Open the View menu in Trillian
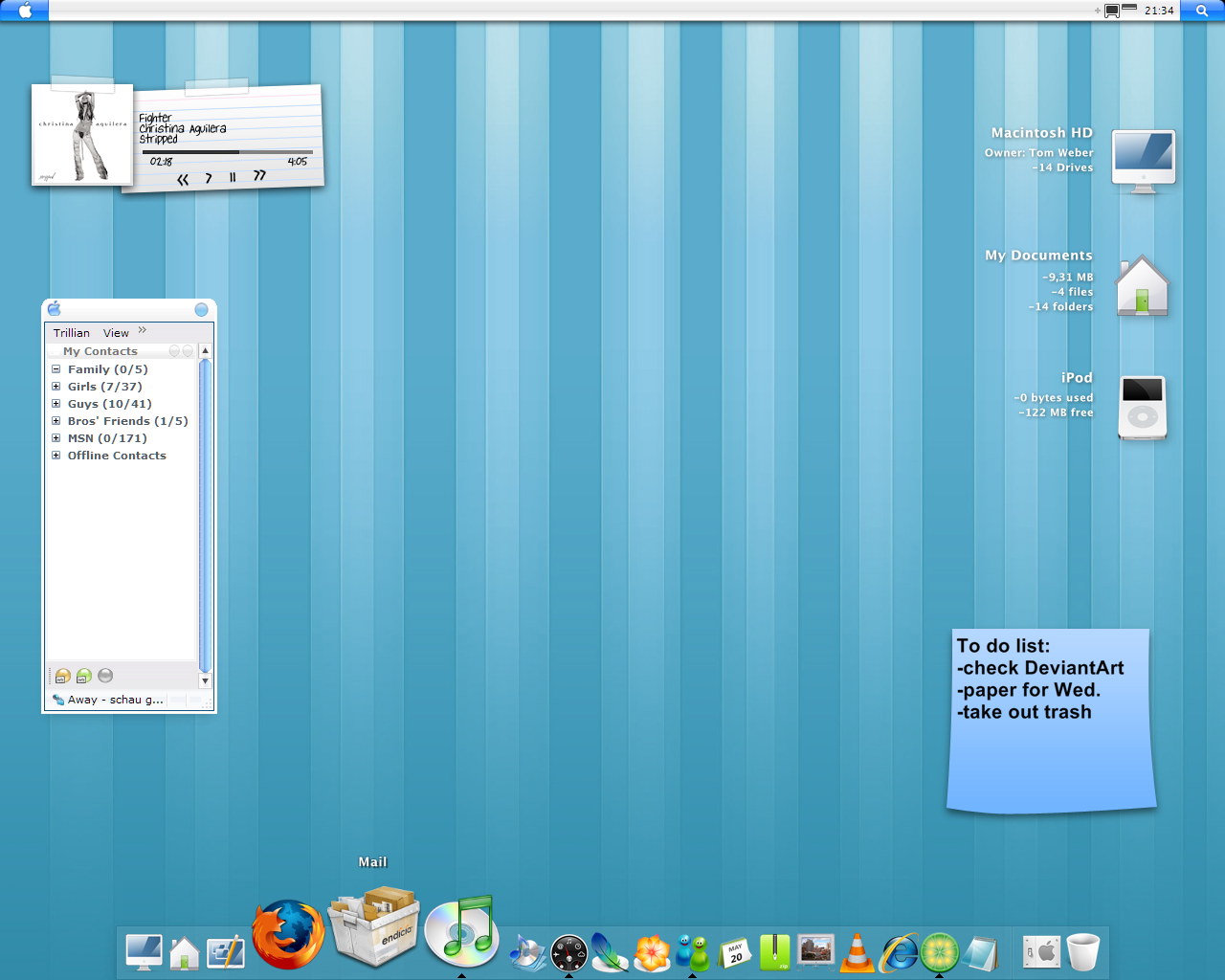Image resolution: width=1225 pixels, height=980 pixels. click(116, 333)
